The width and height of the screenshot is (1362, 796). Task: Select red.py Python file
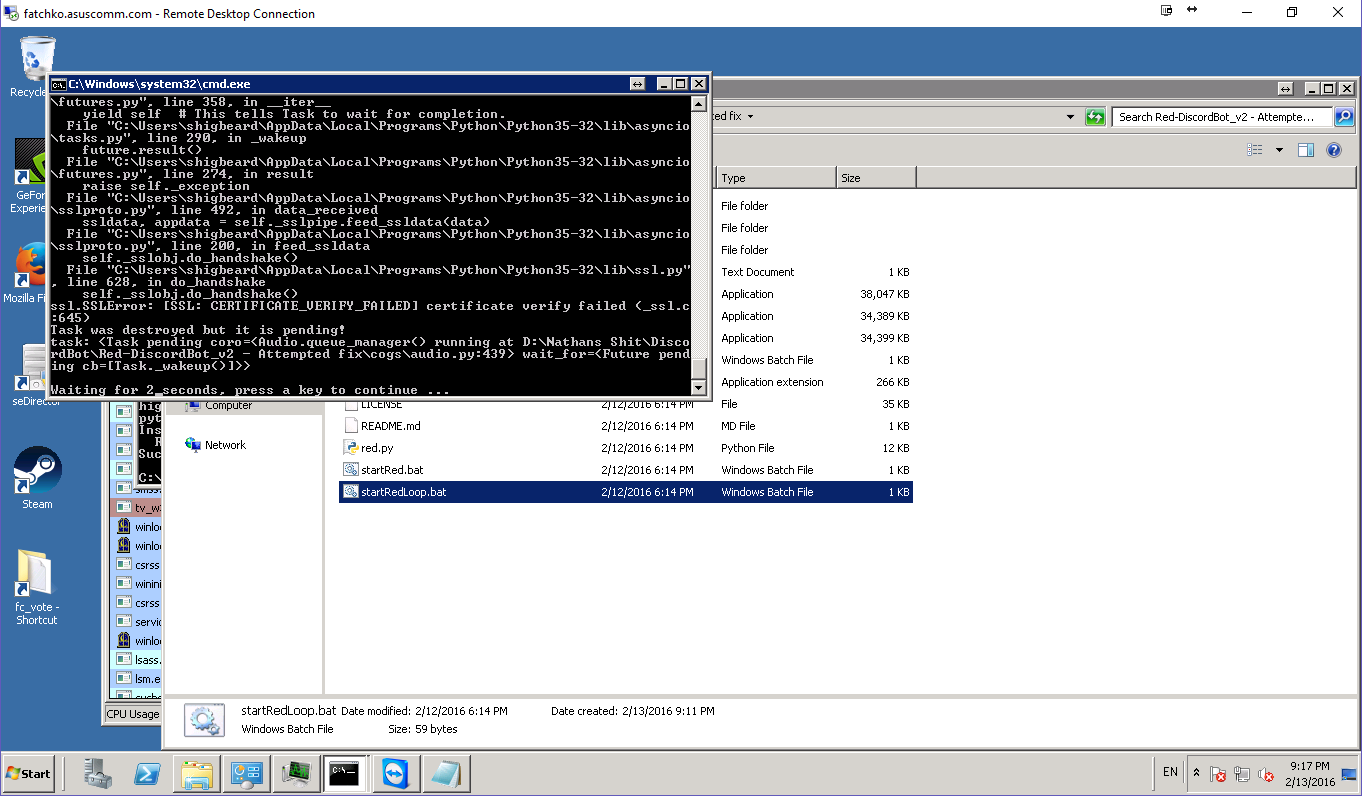(x=626, y=448)
